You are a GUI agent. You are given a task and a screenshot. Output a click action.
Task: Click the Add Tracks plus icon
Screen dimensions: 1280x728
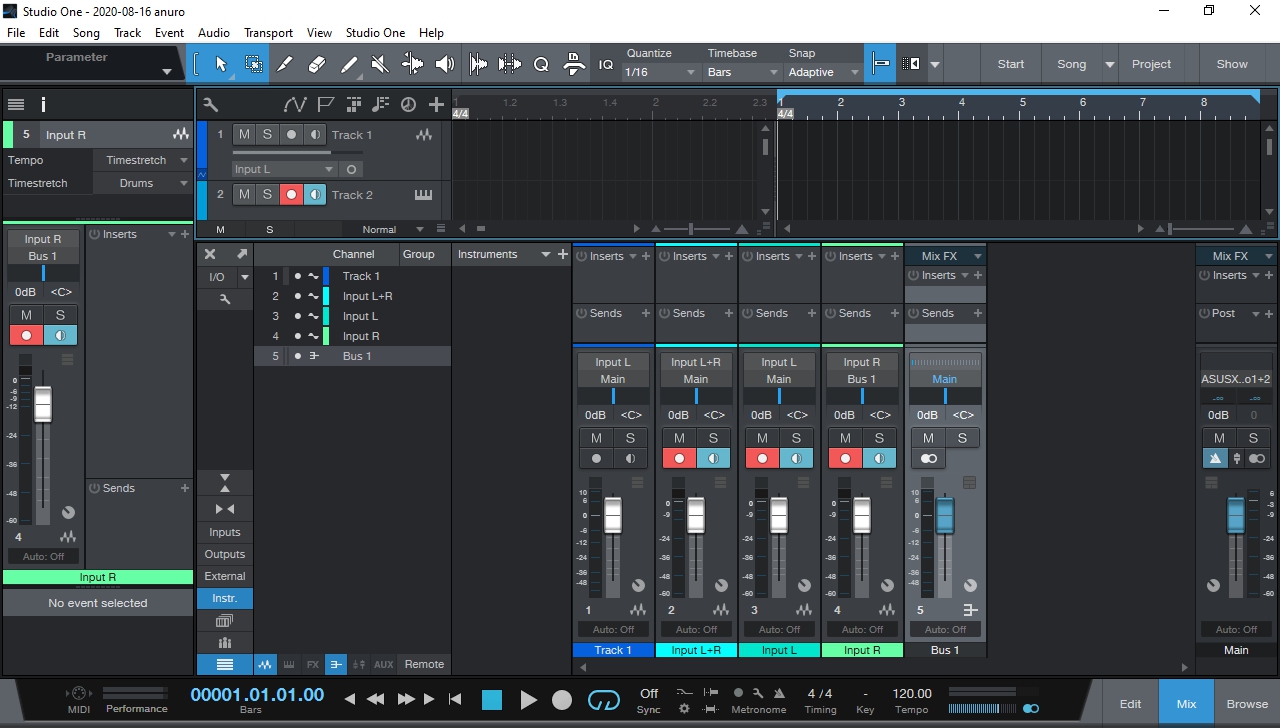(436, 104)
